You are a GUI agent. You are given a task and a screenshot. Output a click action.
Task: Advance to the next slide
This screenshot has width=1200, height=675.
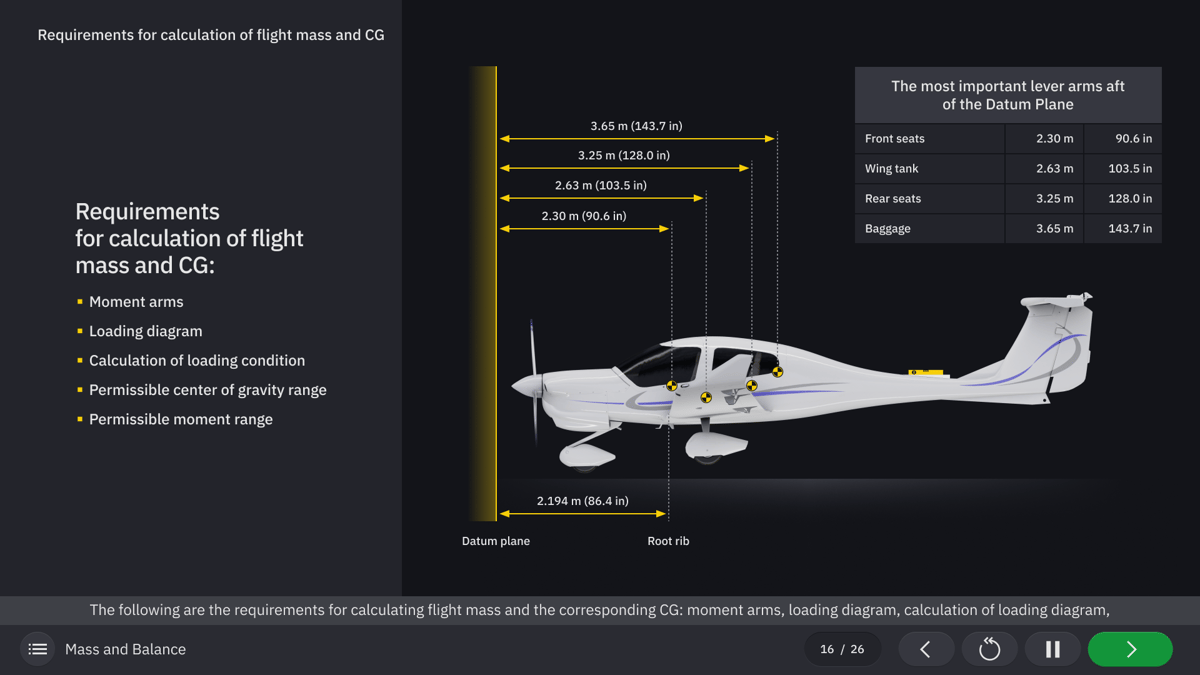coord(1129,648)
